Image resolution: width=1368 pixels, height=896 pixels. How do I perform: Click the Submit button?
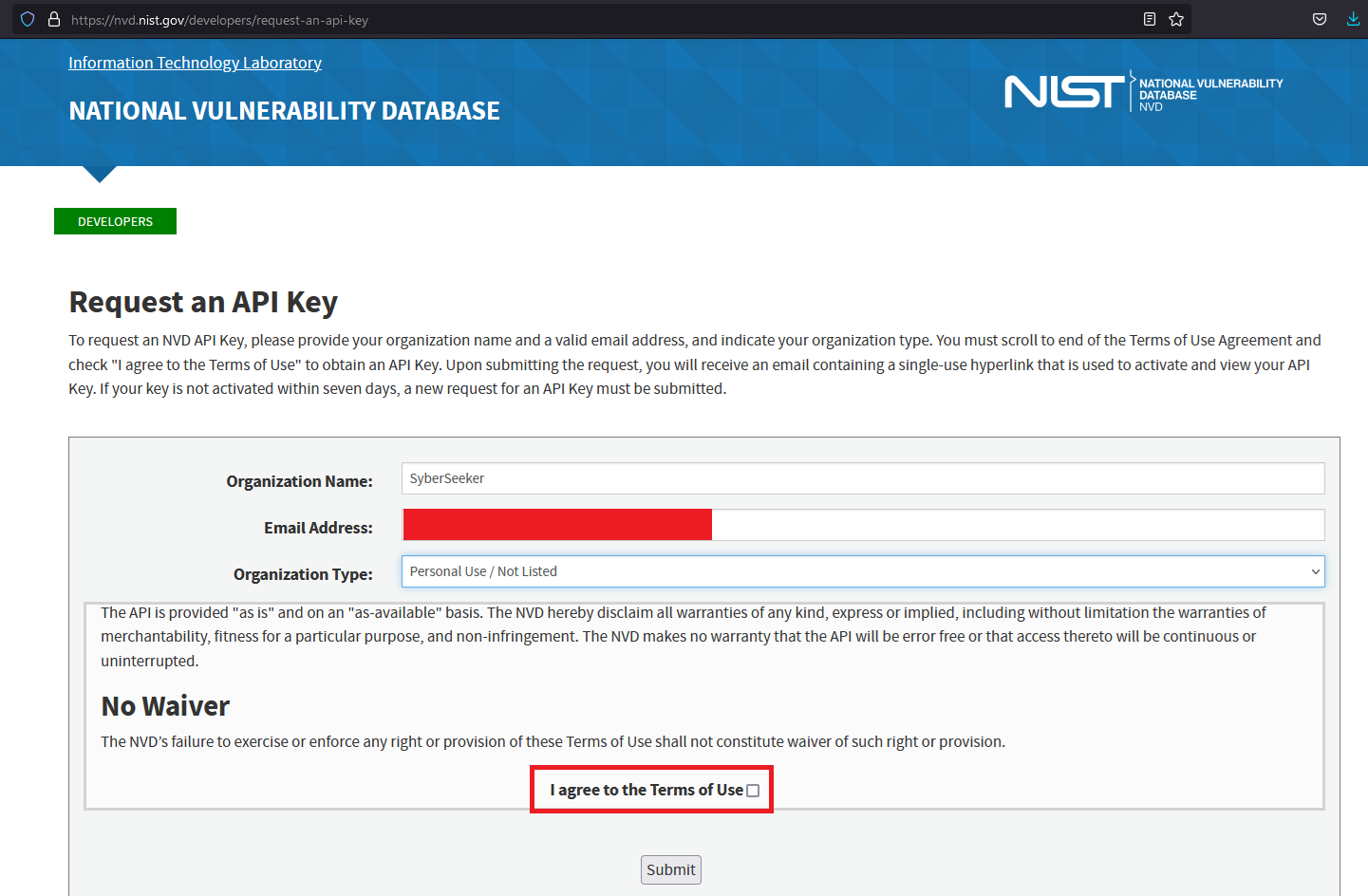[671, 869]
